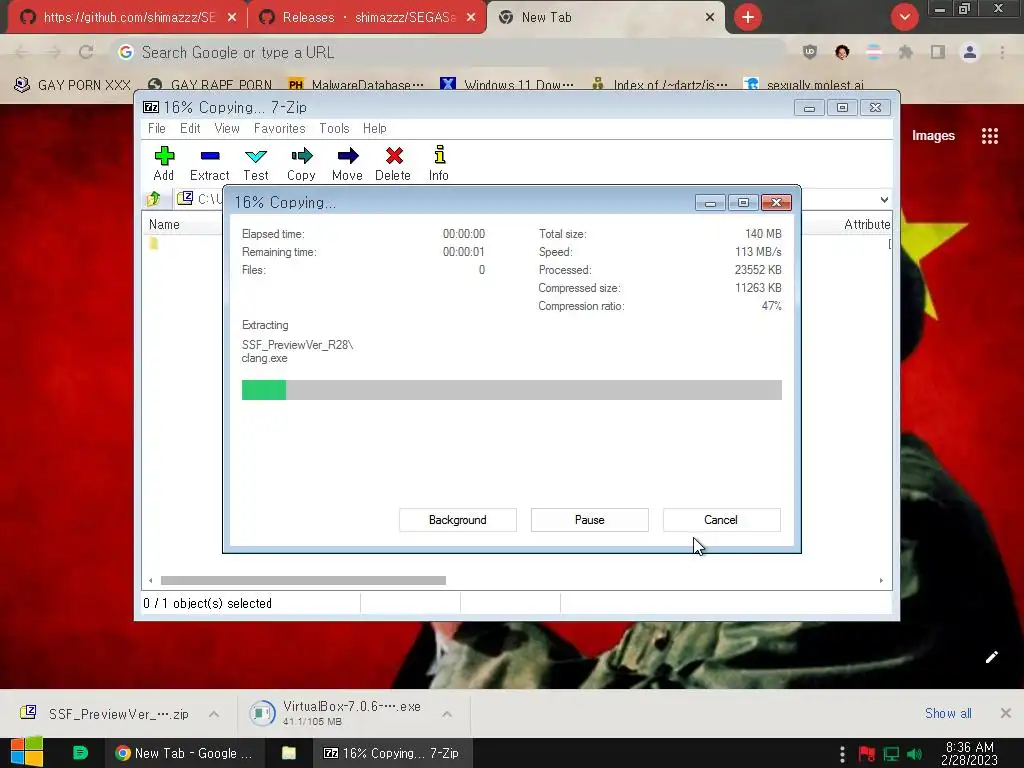Open the Index of /~dartz/is bookmark

[x=659, y=85]
